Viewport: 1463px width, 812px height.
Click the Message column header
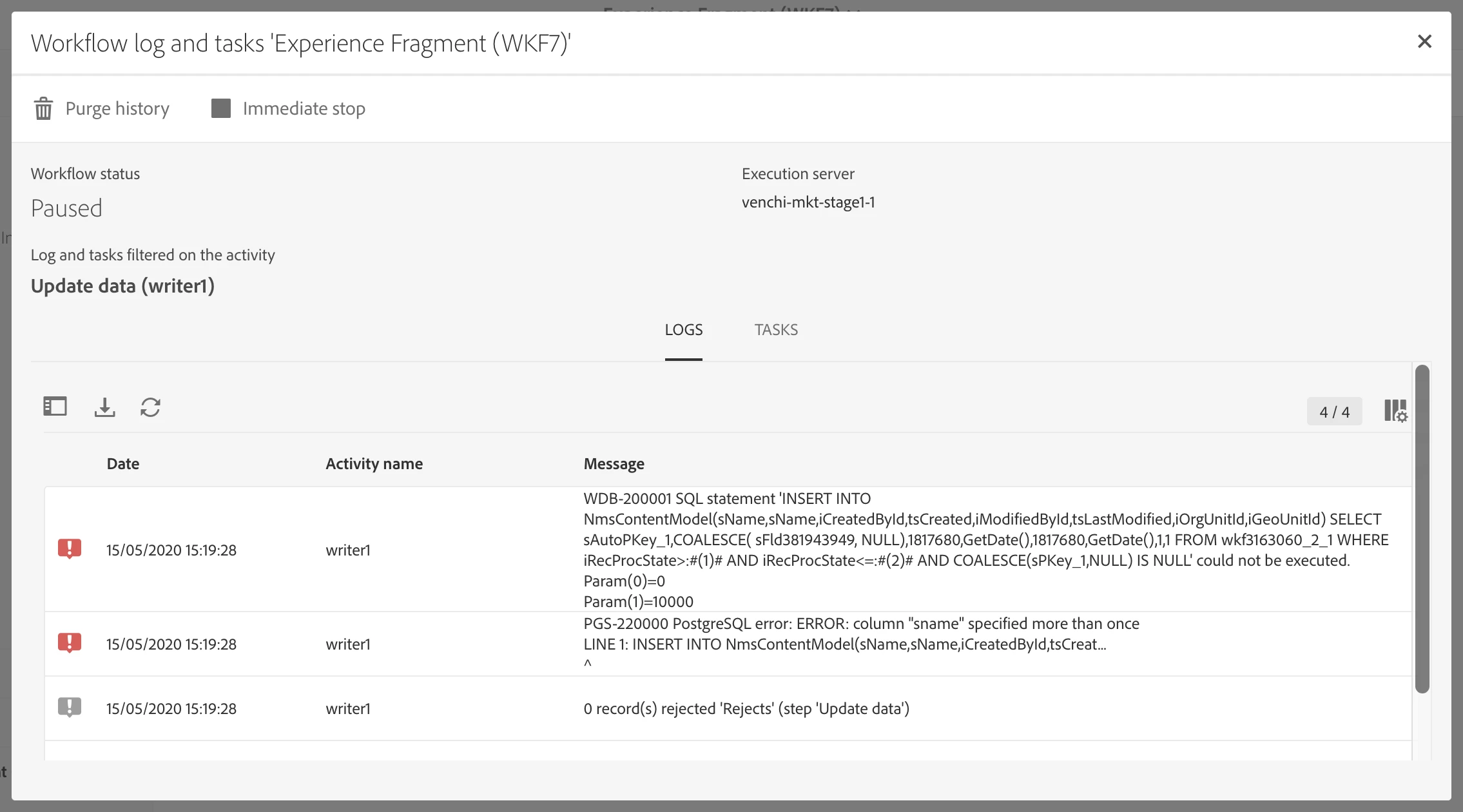(614, 464)
